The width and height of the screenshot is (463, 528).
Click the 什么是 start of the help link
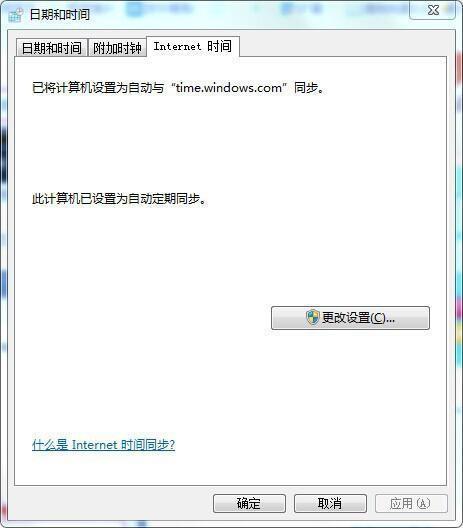[x=50, y=445]
